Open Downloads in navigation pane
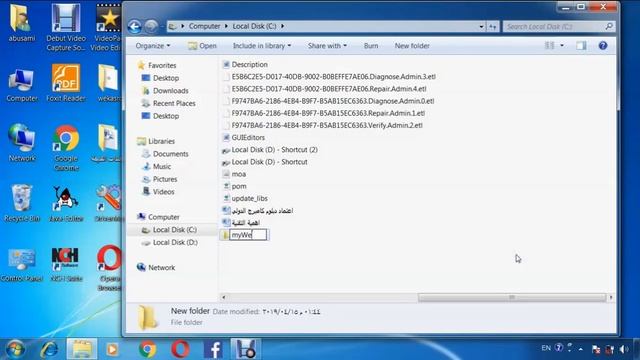Image resolution: width=640 pixels, height=360 pixels. (x=171, y=91)
